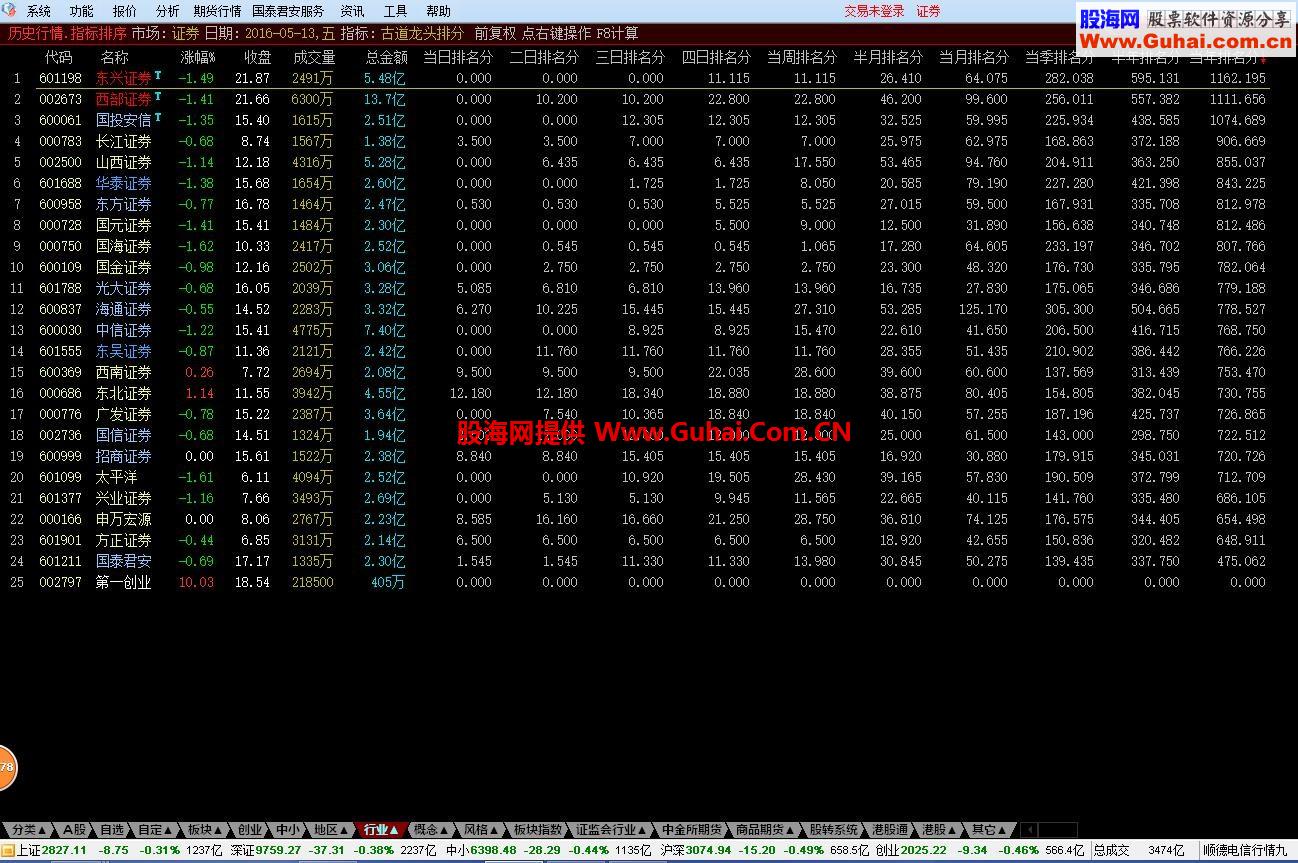Screen dimensions: 1298x863
Task: Open the 期货行情 menu
Action: click(217, 11)
